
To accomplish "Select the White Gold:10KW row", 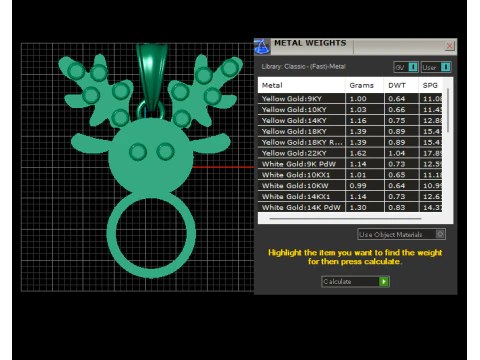I will (350, 185).
